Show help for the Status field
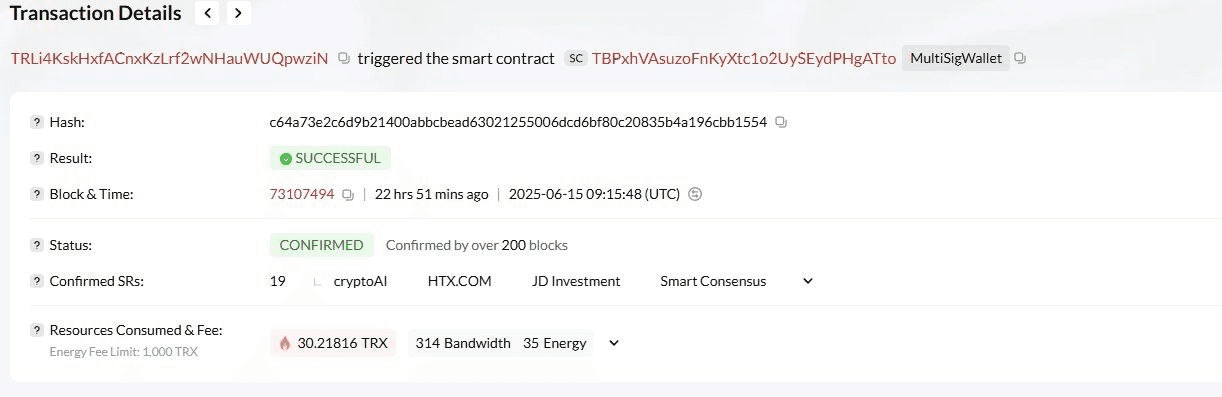 [37, 245]
